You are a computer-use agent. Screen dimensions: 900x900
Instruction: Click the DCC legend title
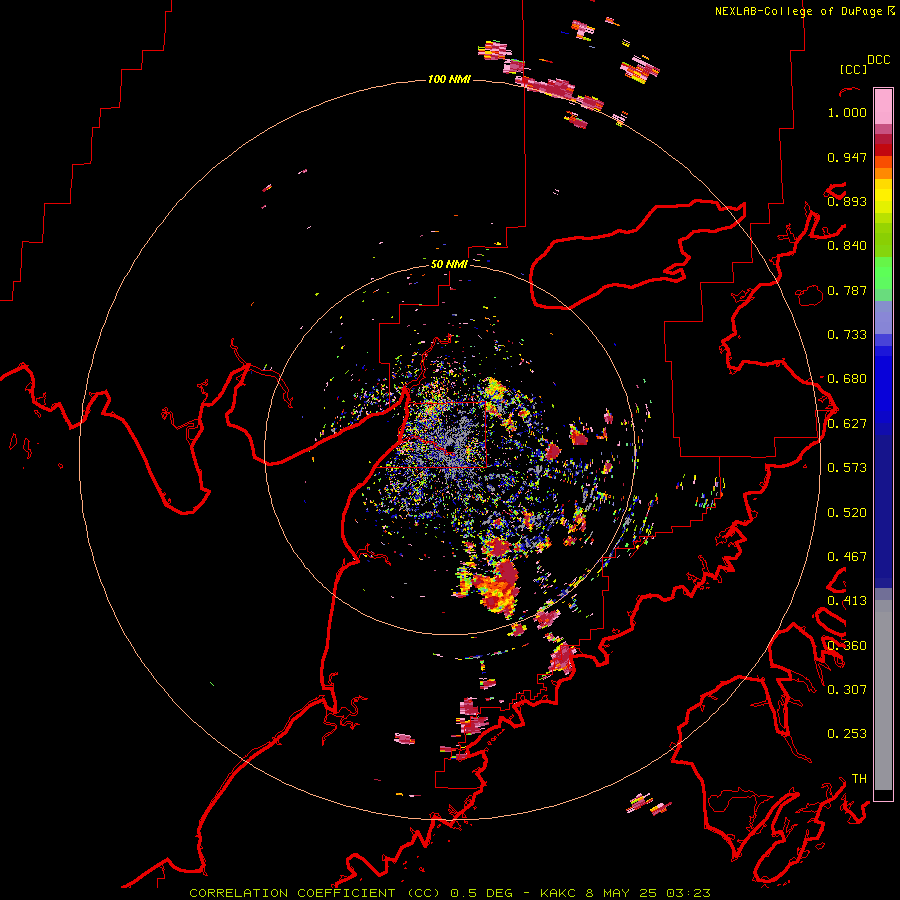878,60
